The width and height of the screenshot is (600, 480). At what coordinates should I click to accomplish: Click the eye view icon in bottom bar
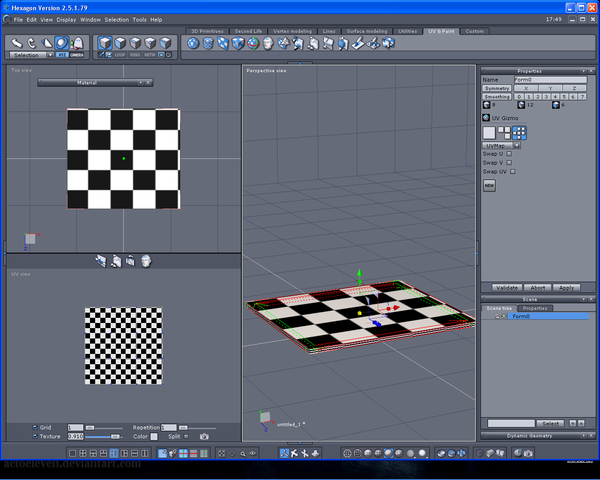pos(253,454)
